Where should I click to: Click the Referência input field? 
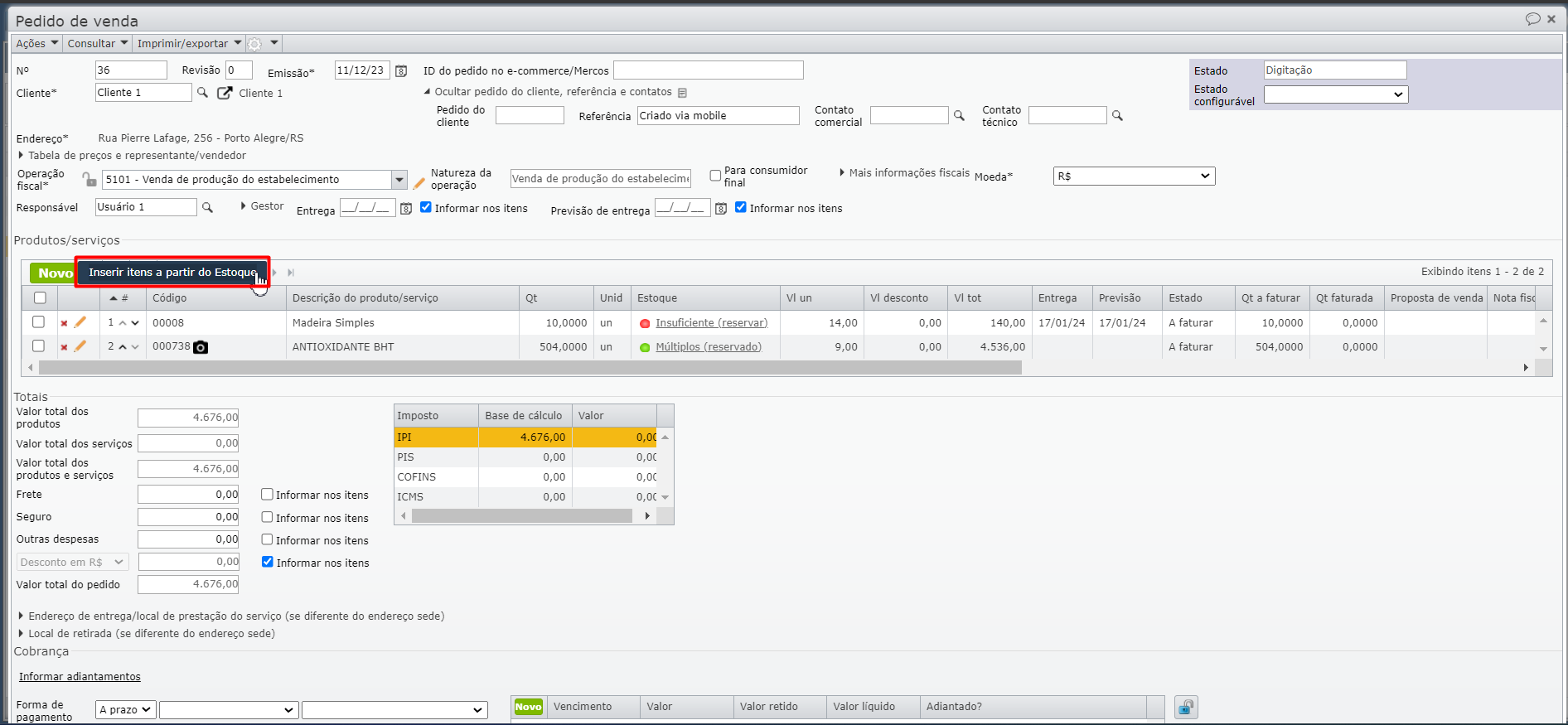718,116
